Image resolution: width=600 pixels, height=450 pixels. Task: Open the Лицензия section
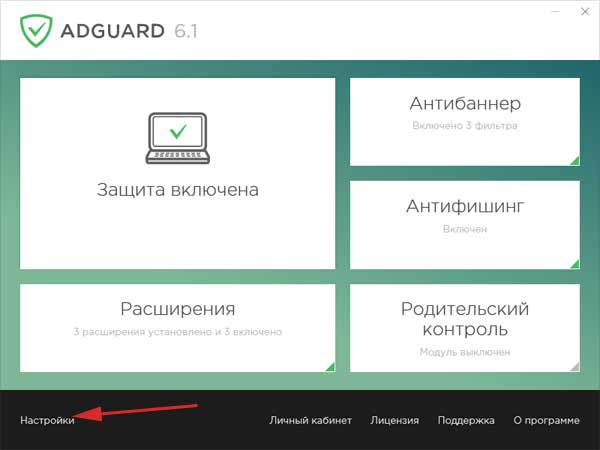click(x=394, y=421)
